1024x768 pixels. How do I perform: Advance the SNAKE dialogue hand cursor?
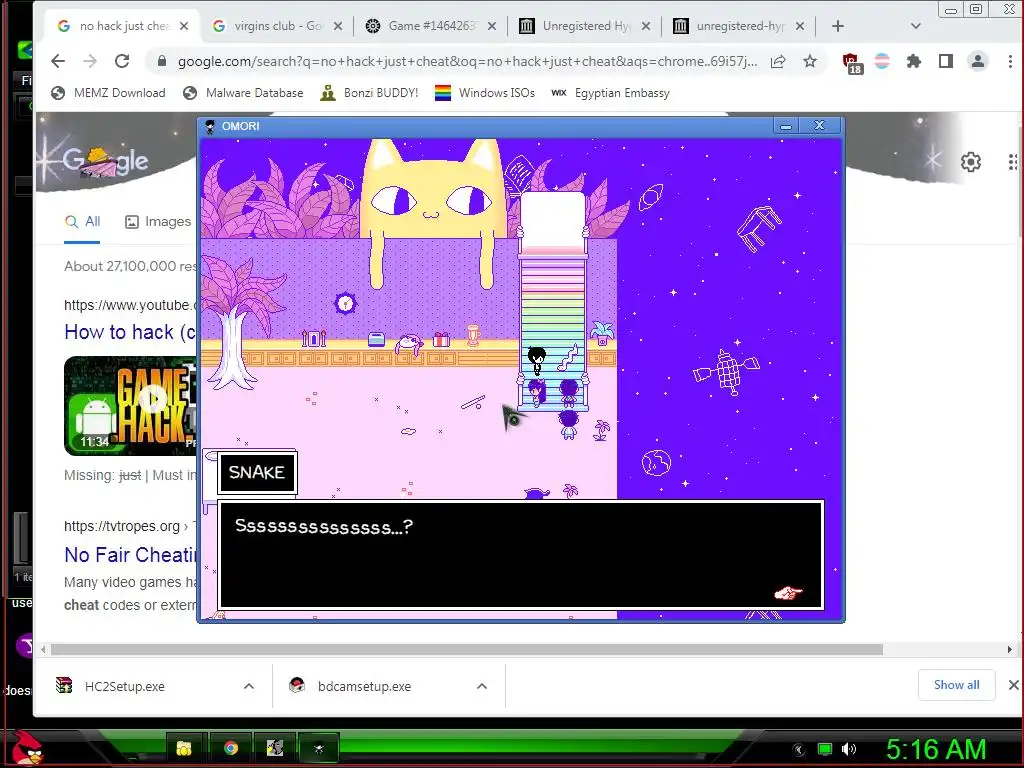pos(788,593)
